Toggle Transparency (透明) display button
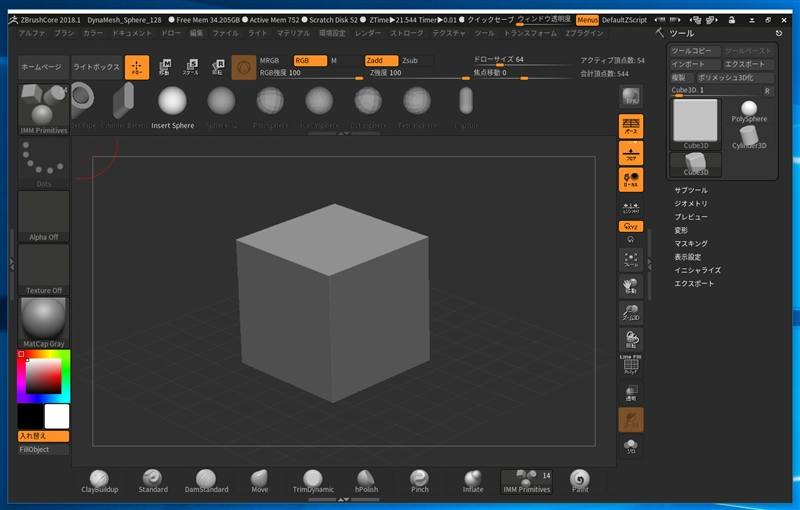This screenshot has height=510, width=800. 631,392
